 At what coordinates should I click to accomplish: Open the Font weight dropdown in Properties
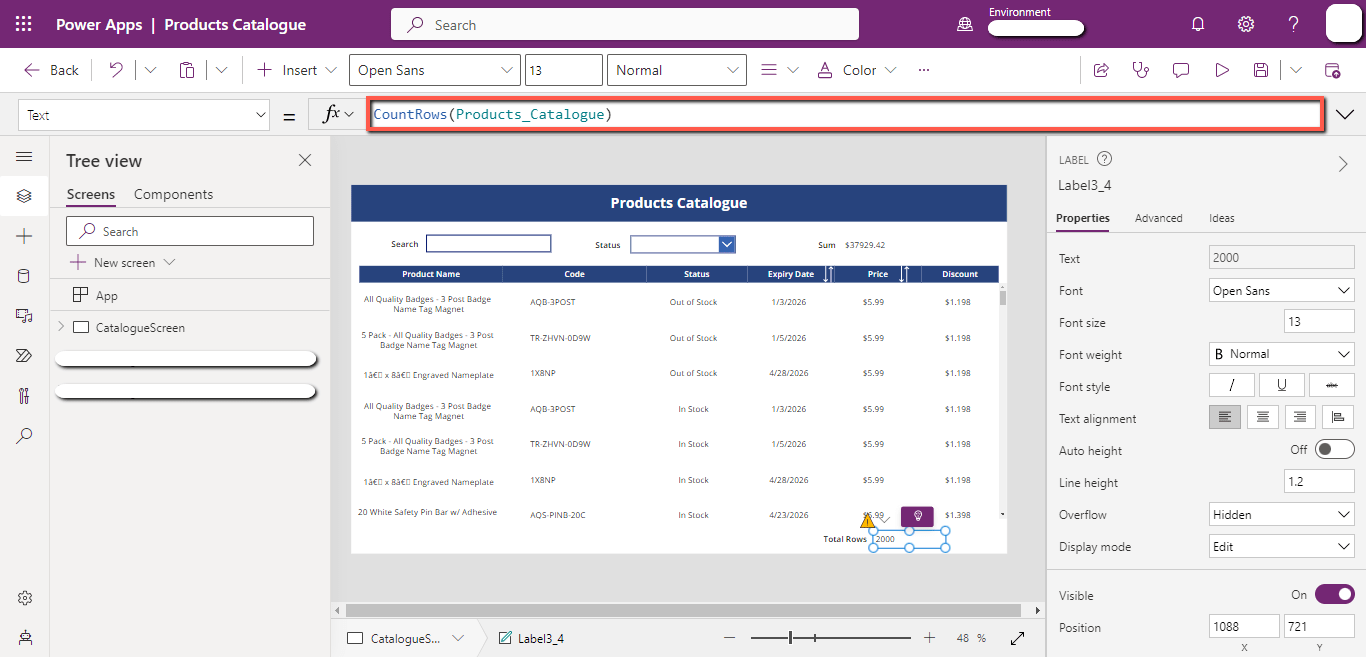coord(1282,354)
